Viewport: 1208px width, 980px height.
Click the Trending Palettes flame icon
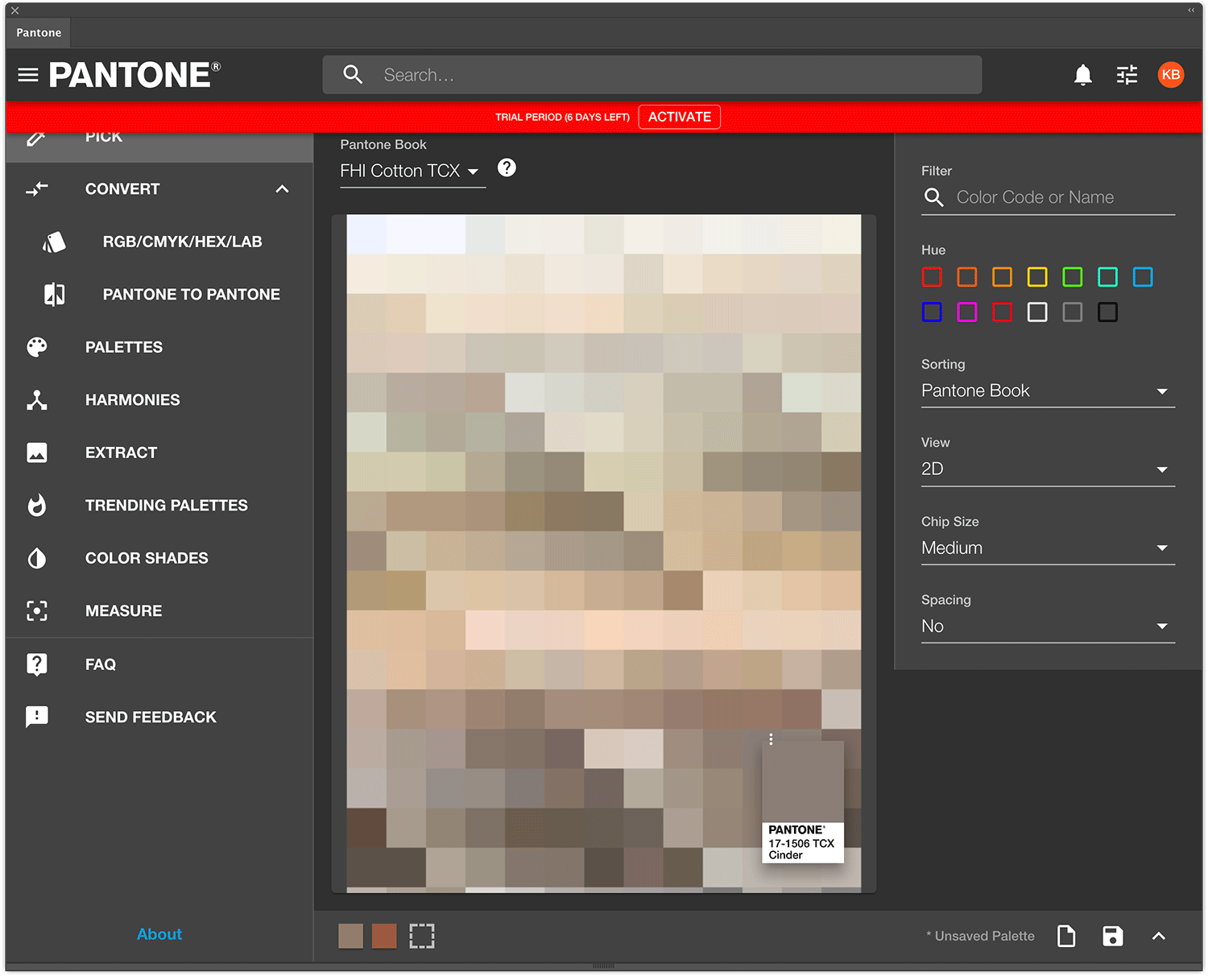point(37,506)
